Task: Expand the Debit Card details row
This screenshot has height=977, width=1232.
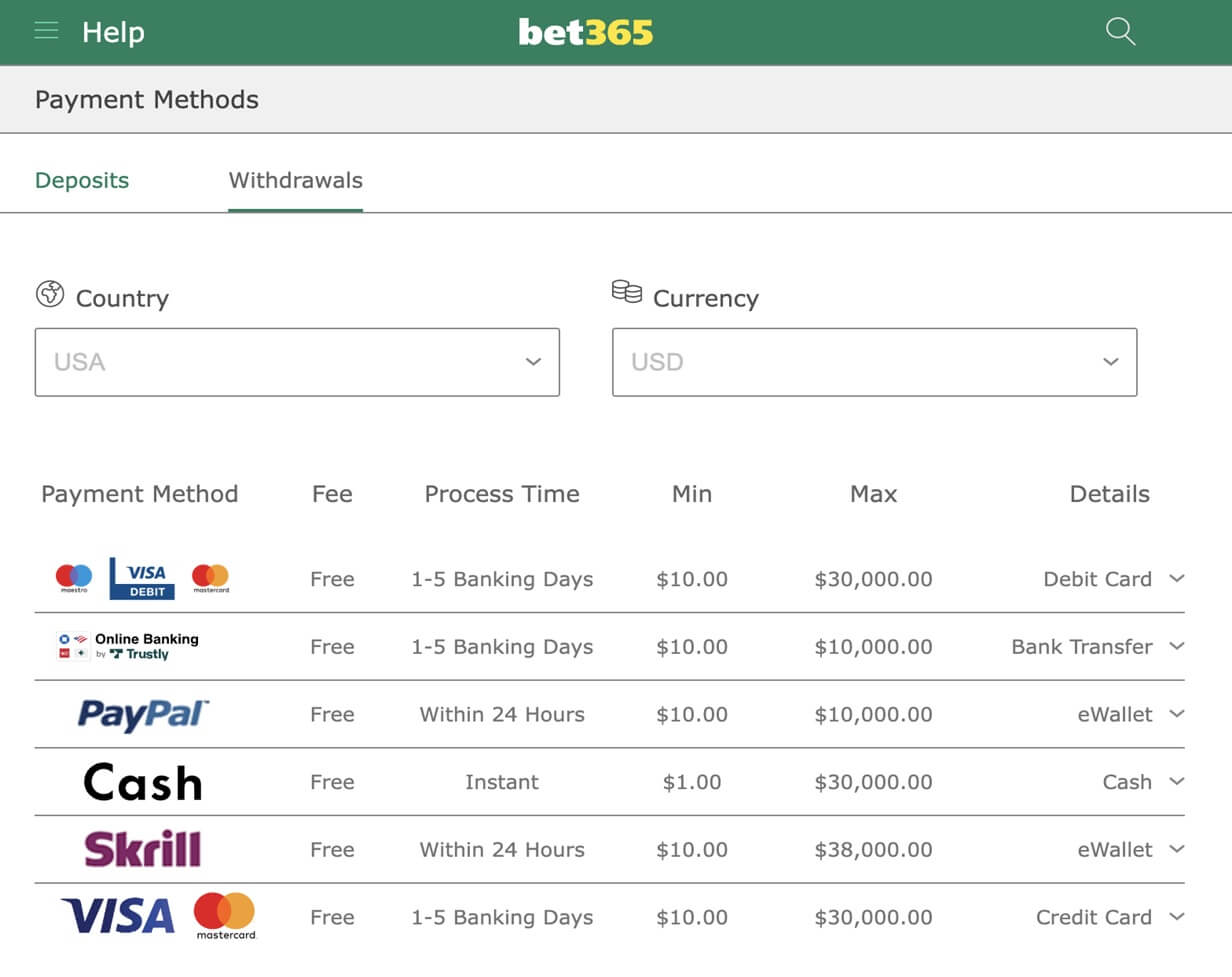Action: tap(609, 579)
